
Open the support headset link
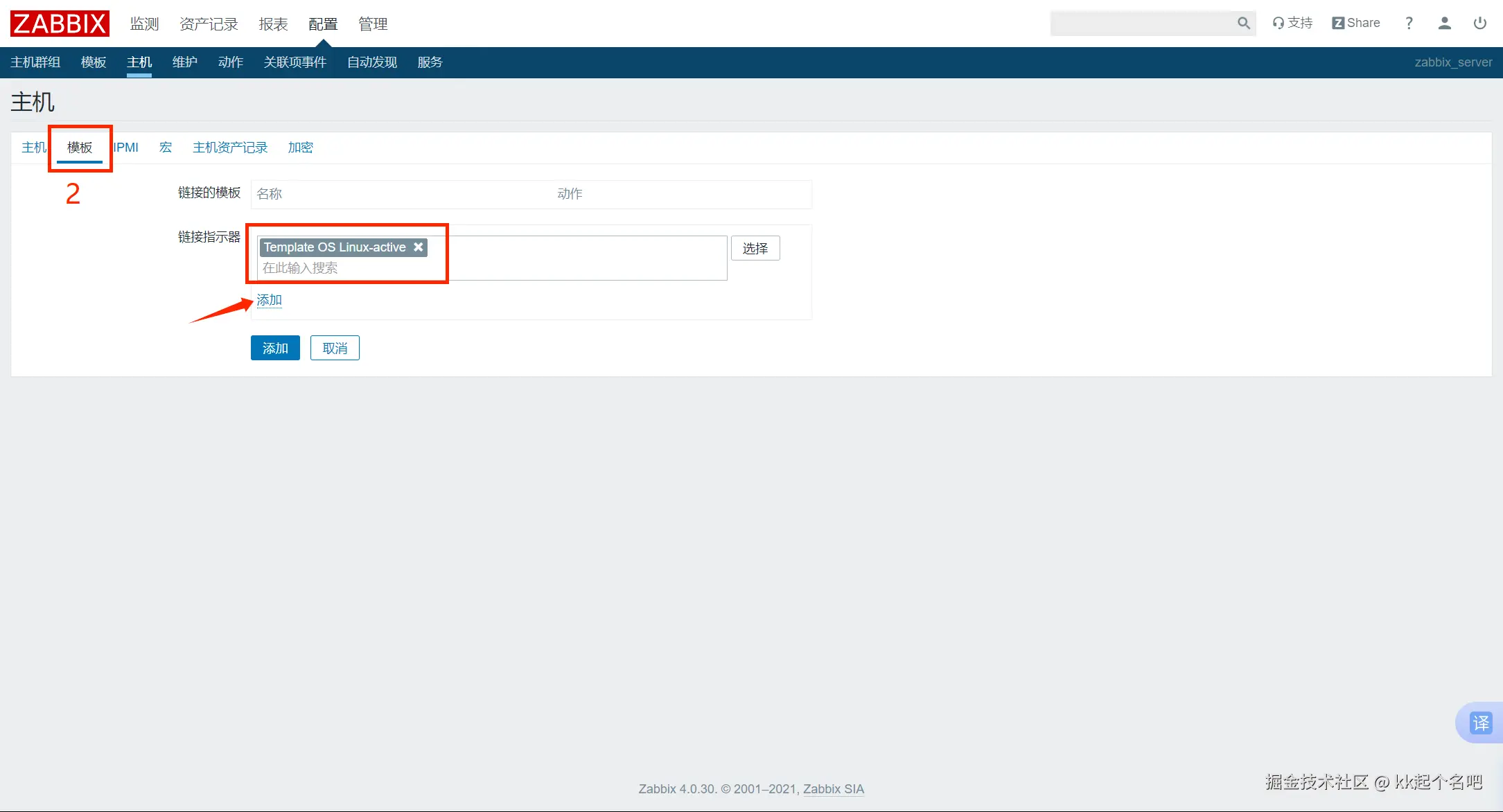click(1292, 23)
